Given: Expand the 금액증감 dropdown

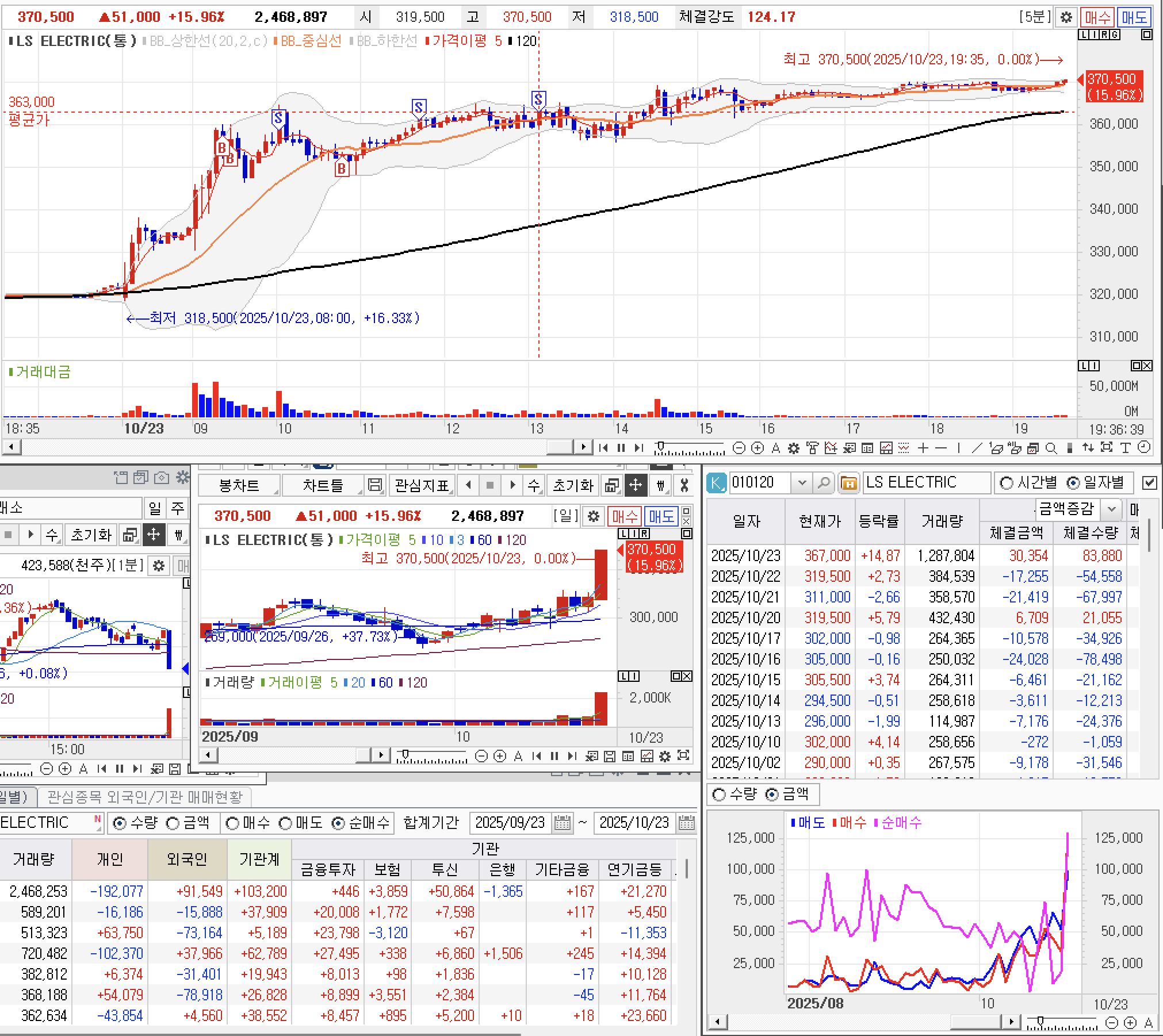Looking at the screenshot, I should pyautogui.click(x=1111, y=509).
